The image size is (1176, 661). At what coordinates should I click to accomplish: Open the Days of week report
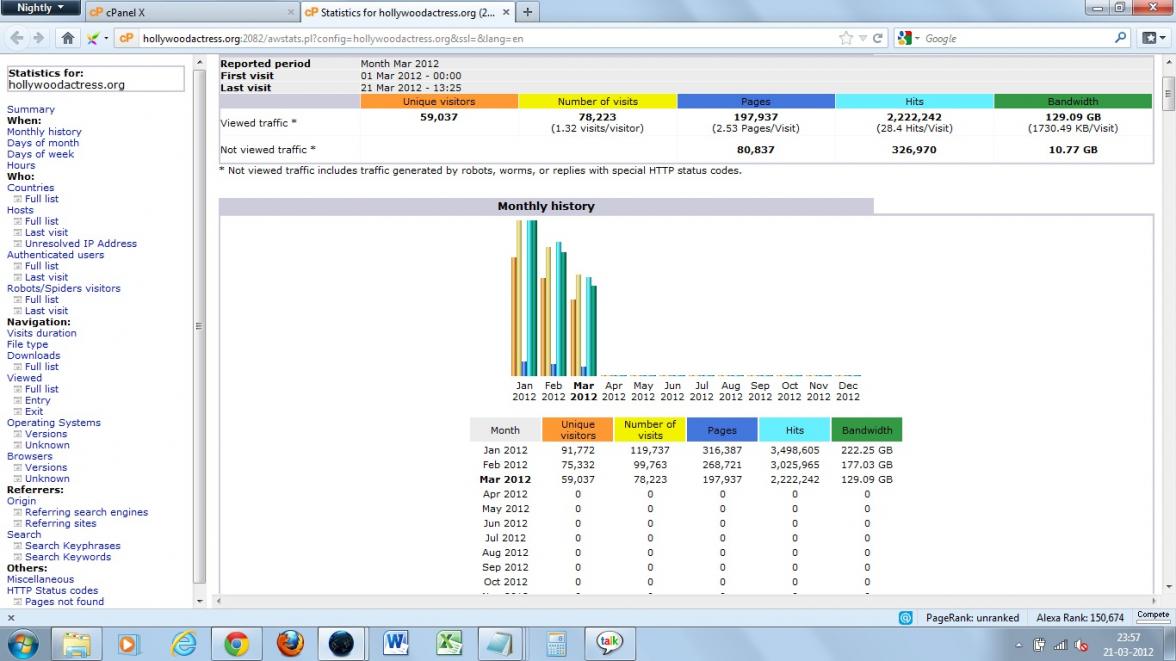point(40,155)
